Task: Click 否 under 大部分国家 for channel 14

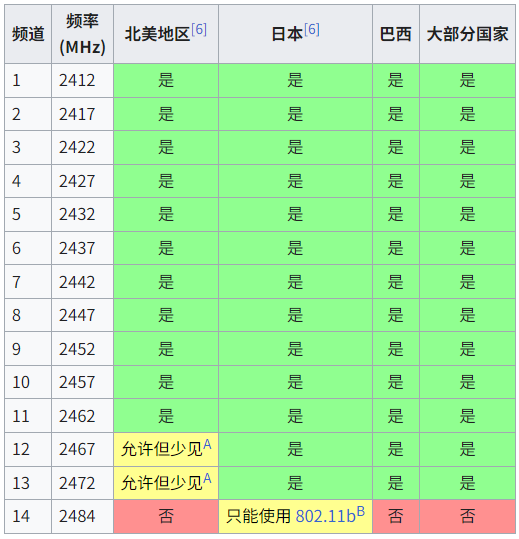Action: [x=467, y=516]
